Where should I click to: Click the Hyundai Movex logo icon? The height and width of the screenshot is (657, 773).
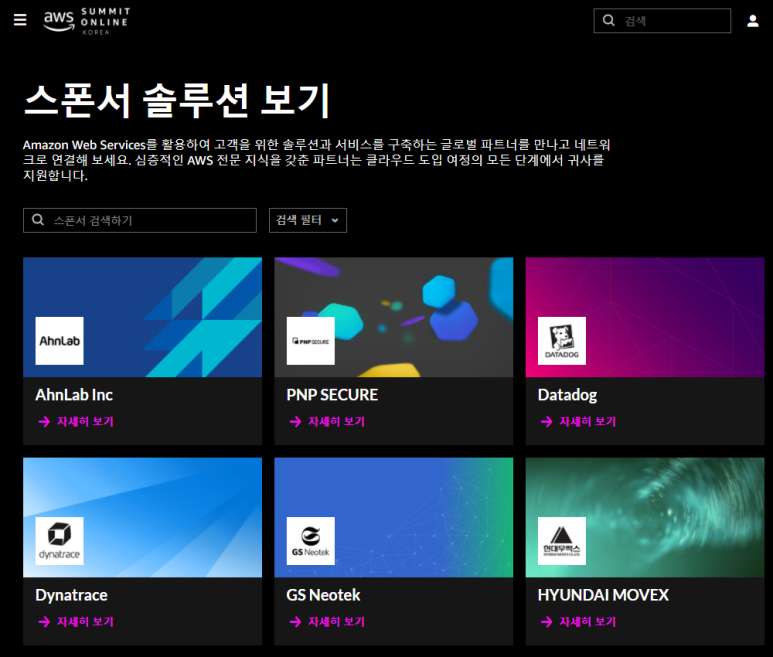pos(561,541)
